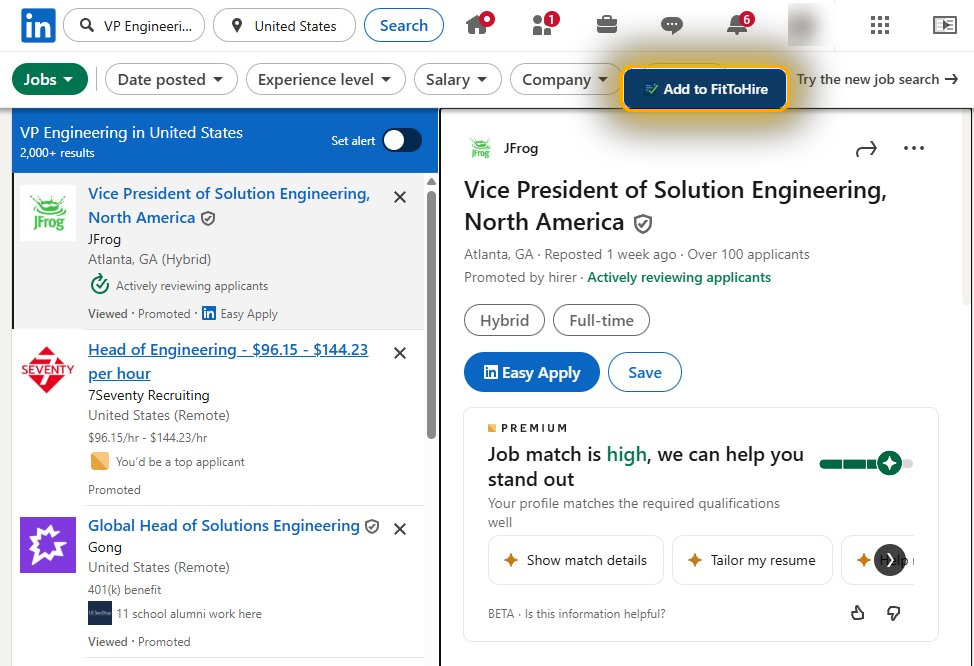Click the Easy Apply button
974x666 pixels.
coord(532,372)
